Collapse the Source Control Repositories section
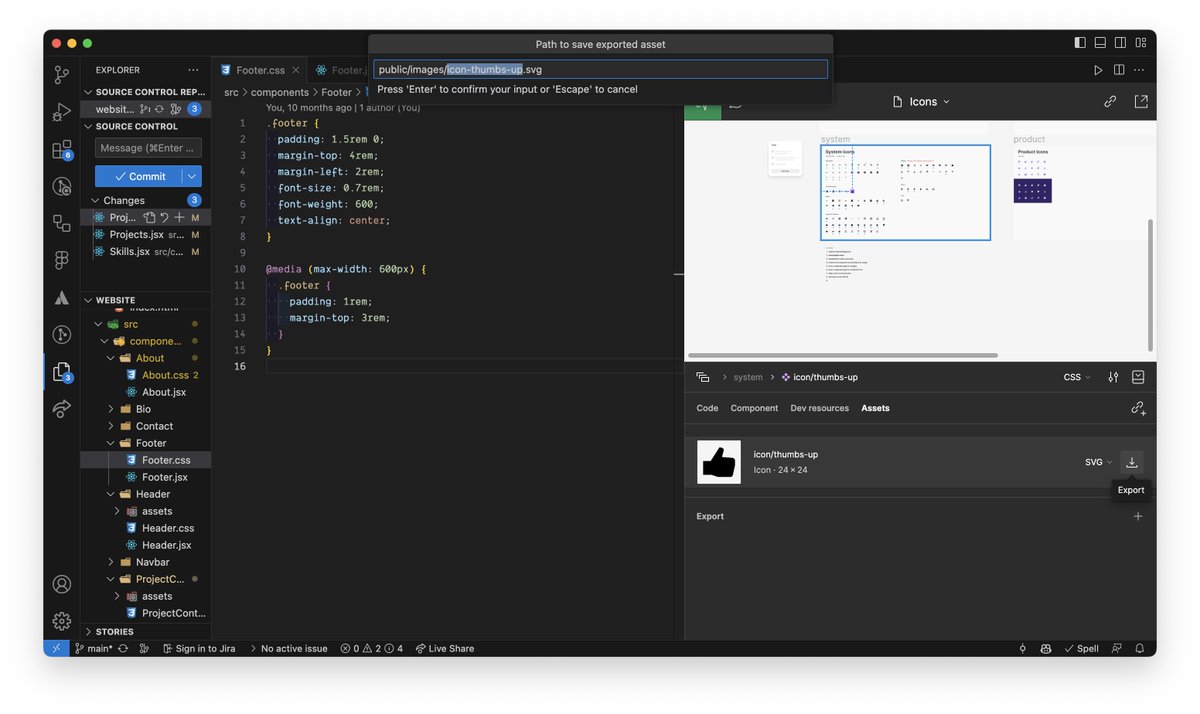The width and height of the screenshot is (1200, 714). (x=146, y=92)
